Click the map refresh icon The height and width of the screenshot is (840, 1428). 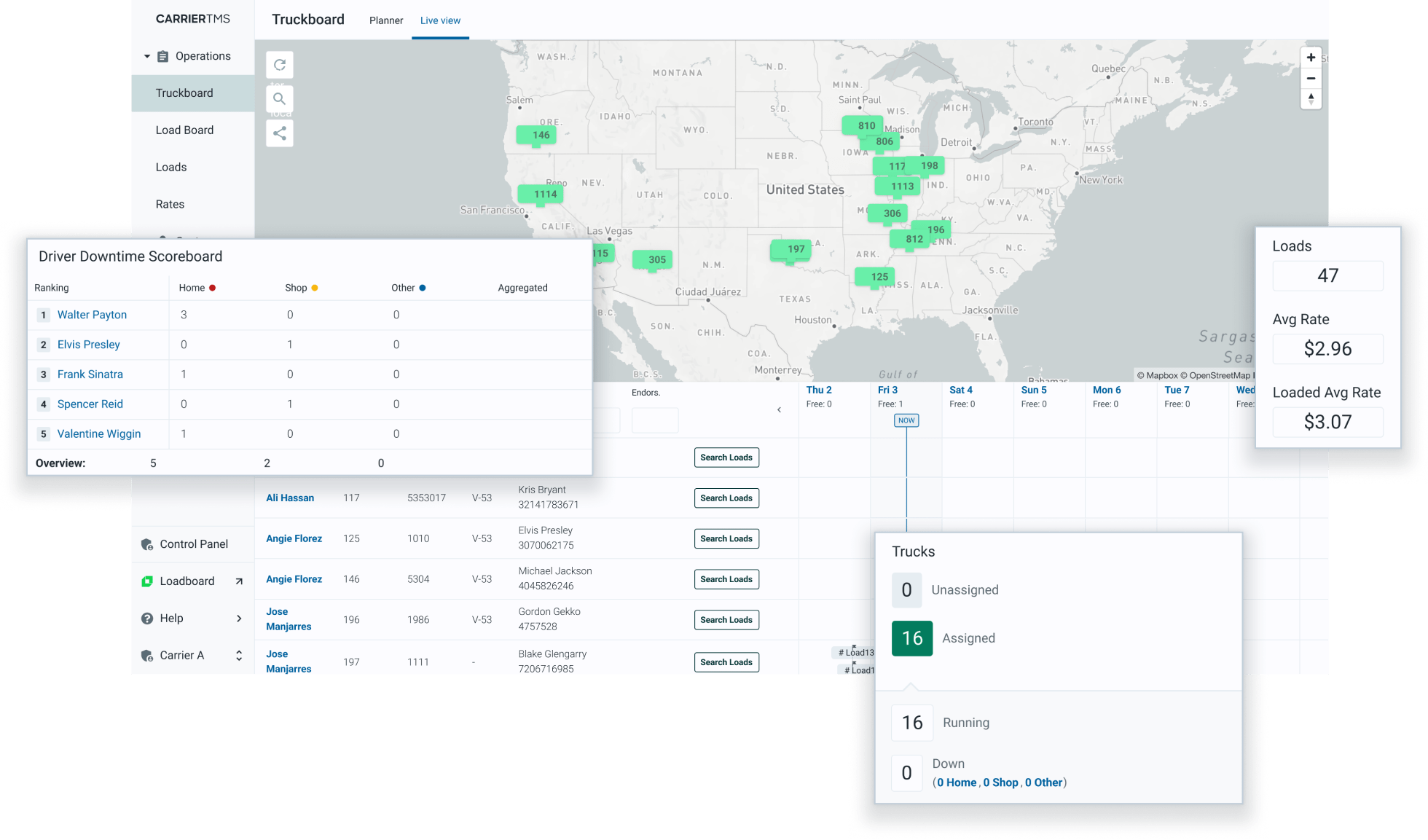tap(280, 65)
